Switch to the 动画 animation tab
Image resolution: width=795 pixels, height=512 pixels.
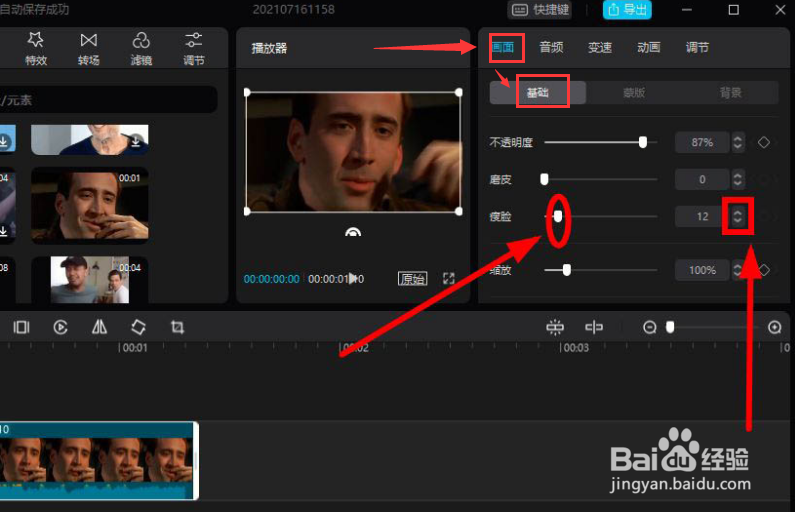(648, 48)
